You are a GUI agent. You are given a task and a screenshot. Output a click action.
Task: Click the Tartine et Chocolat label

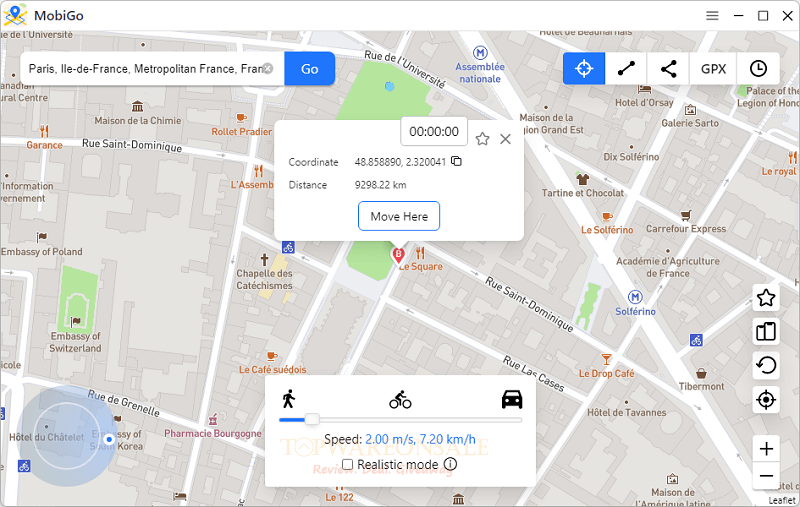[583, 193]
